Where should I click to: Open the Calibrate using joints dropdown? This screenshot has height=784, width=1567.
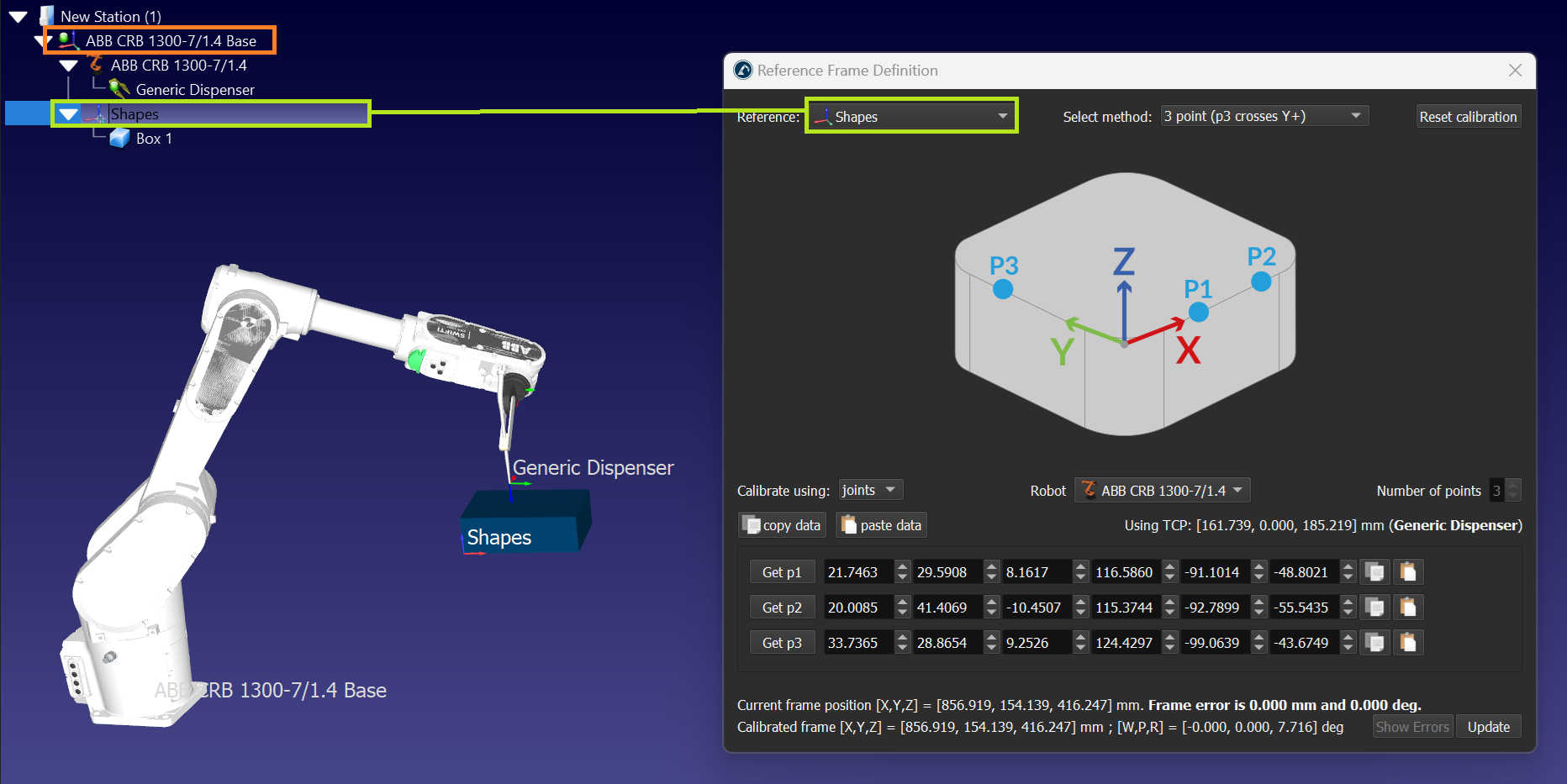click(x=870, y=490)
